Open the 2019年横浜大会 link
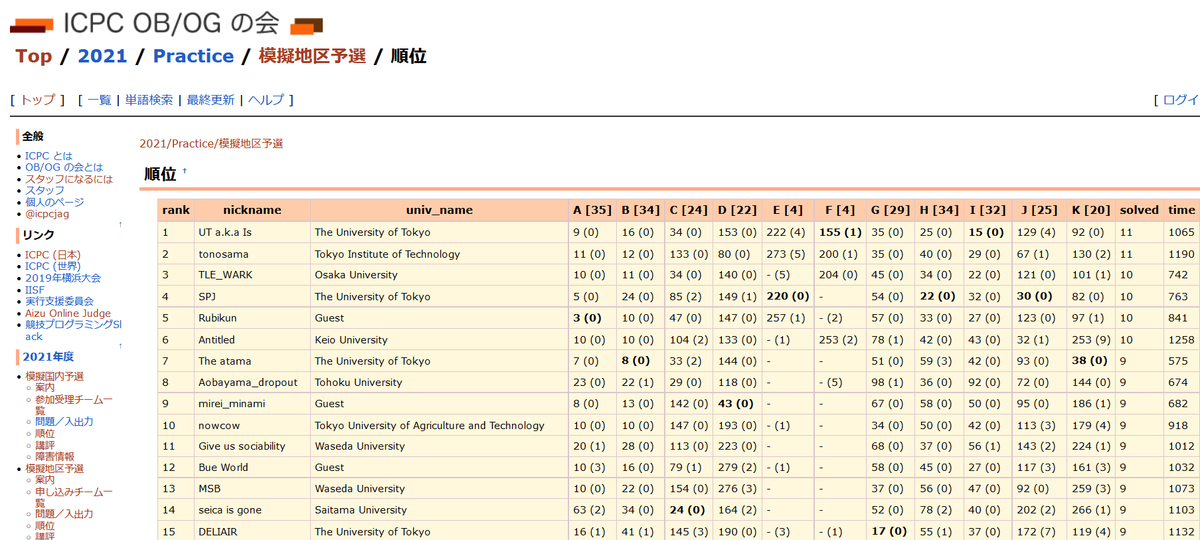The image size is (1200, 540). click(x=63, y=278)
